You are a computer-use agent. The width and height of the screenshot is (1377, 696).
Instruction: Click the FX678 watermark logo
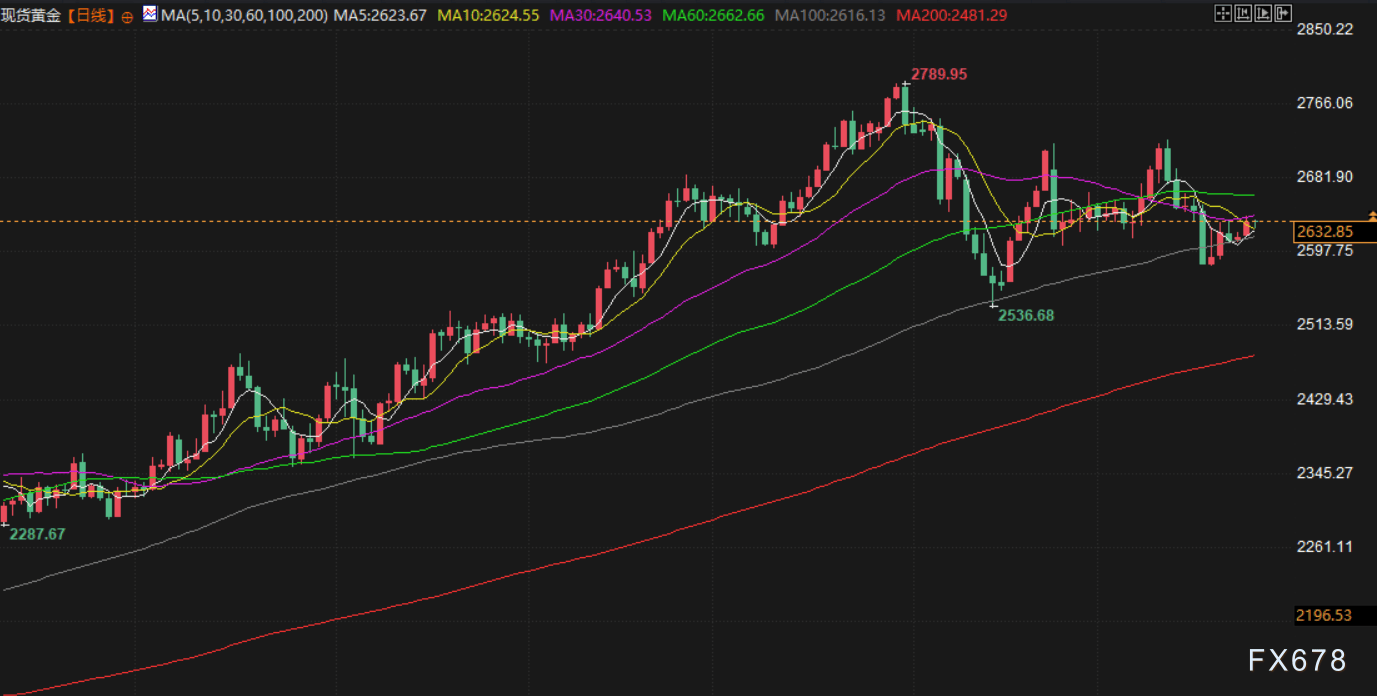[x=1297, y=660]
